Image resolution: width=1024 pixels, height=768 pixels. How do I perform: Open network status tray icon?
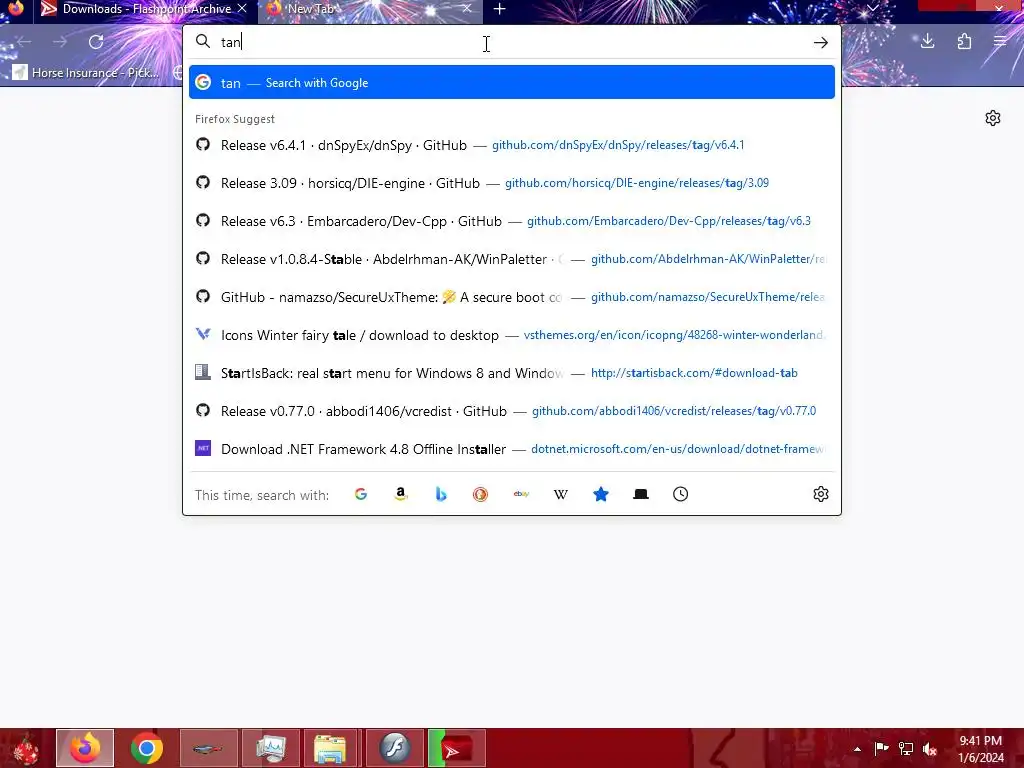[x=906, y=748]
